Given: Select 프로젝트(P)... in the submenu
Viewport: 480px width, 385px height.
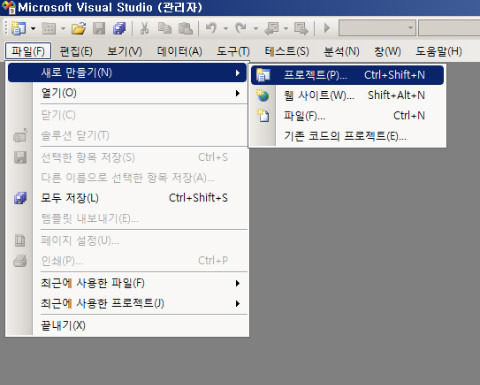Looking at the screenshot, I should [x=347, y=75].
